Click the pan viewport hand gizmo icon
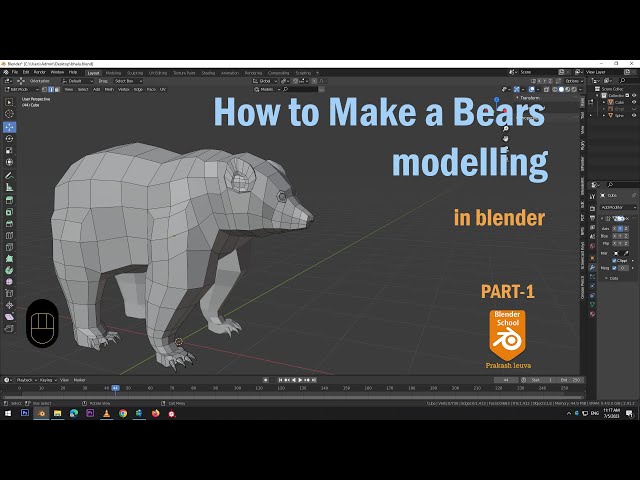640x480 pixels. click(x=506, y=139)
